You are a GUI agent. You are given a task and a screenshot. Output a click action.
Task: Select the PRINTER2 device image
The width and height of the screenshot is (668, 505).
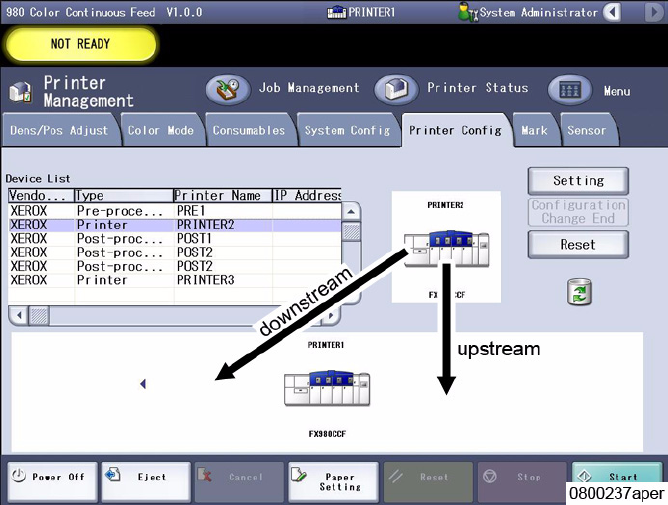coord(446,249)
